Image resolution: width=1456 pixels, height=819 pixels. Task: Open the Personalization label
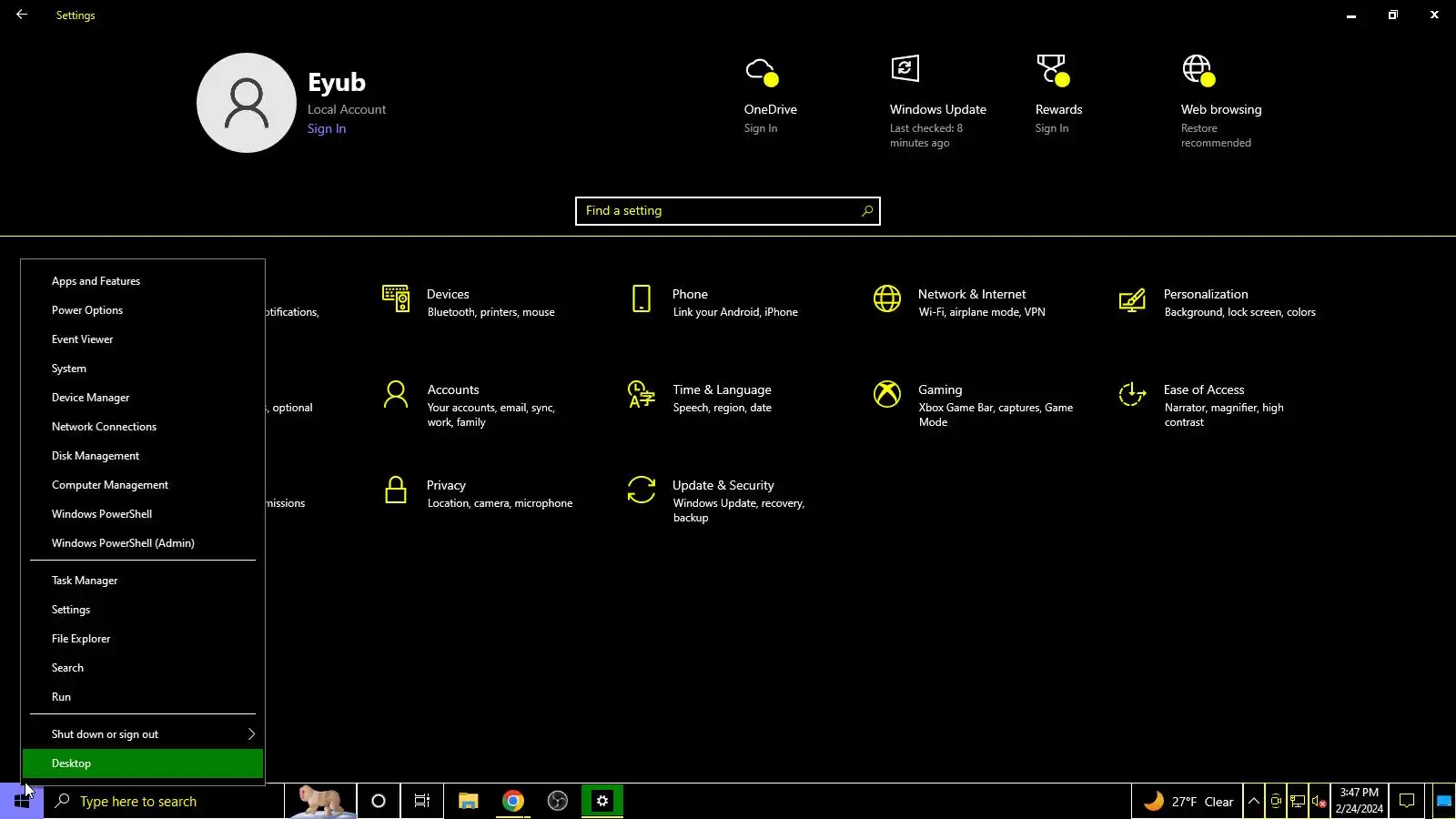coord(1206,294)
